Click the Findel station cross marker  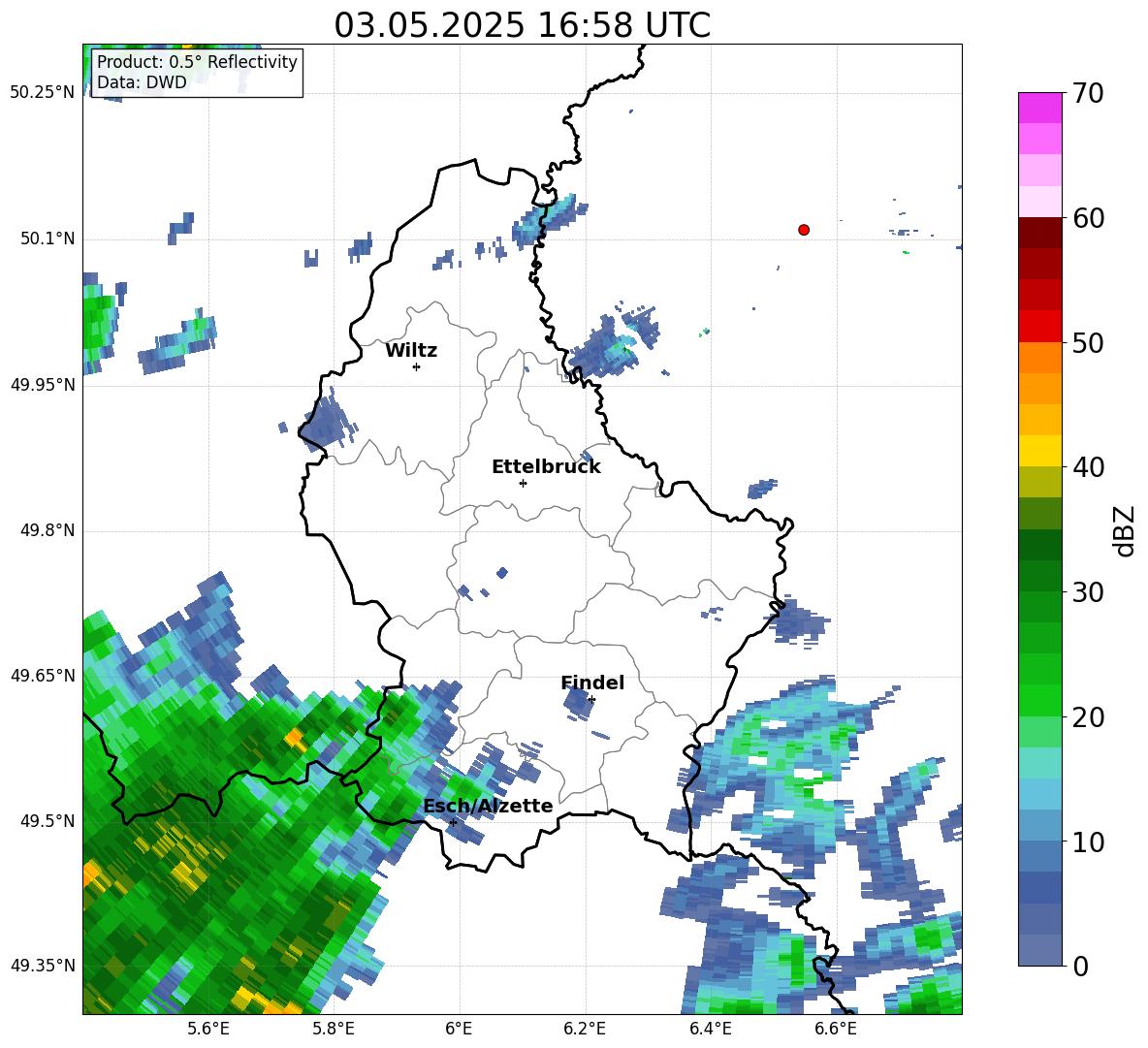tap(591, 700)
